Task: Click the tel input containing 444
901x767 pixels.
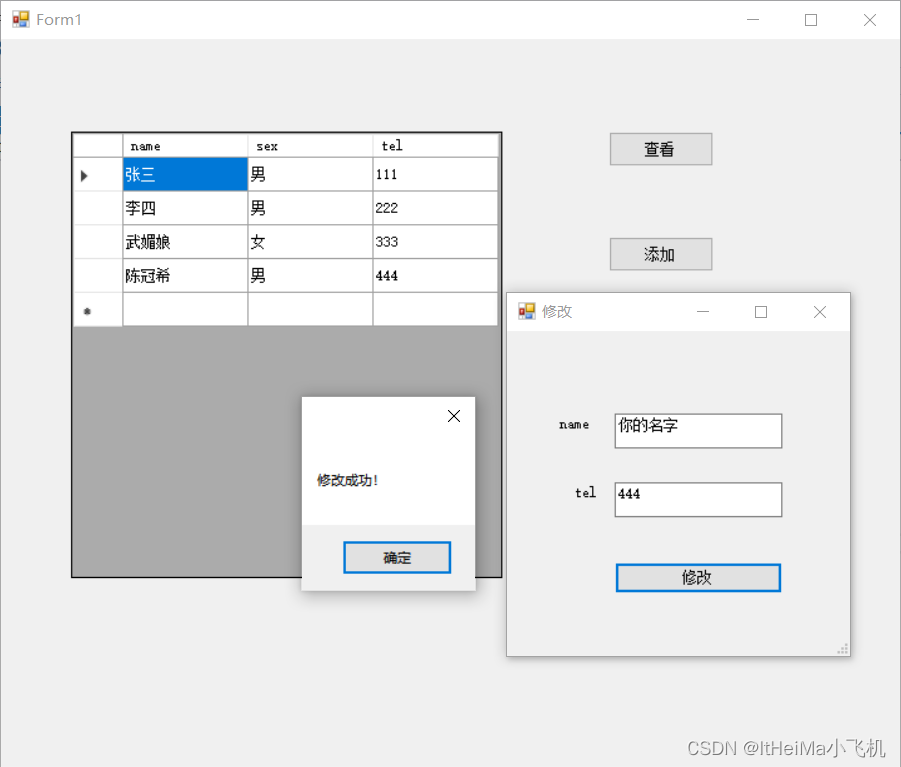Action: [697, 499]
